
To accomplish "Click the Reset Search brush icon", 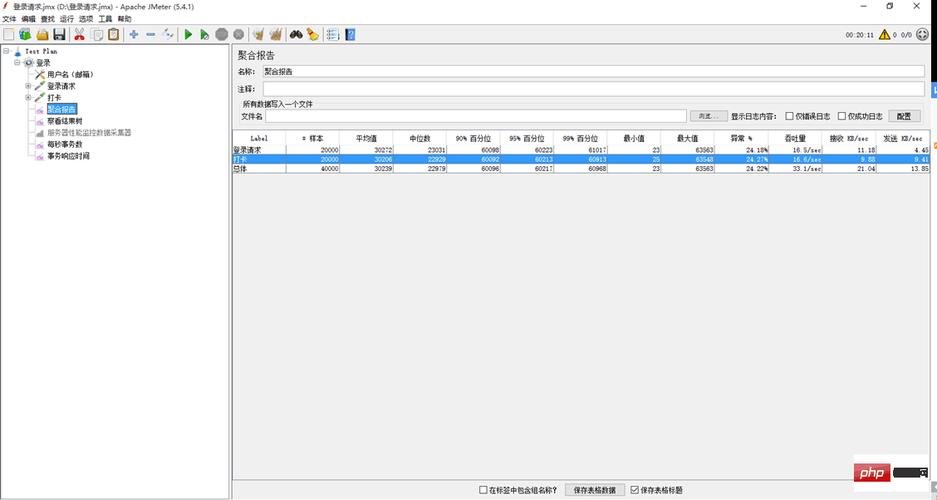I will click(313, 35).
